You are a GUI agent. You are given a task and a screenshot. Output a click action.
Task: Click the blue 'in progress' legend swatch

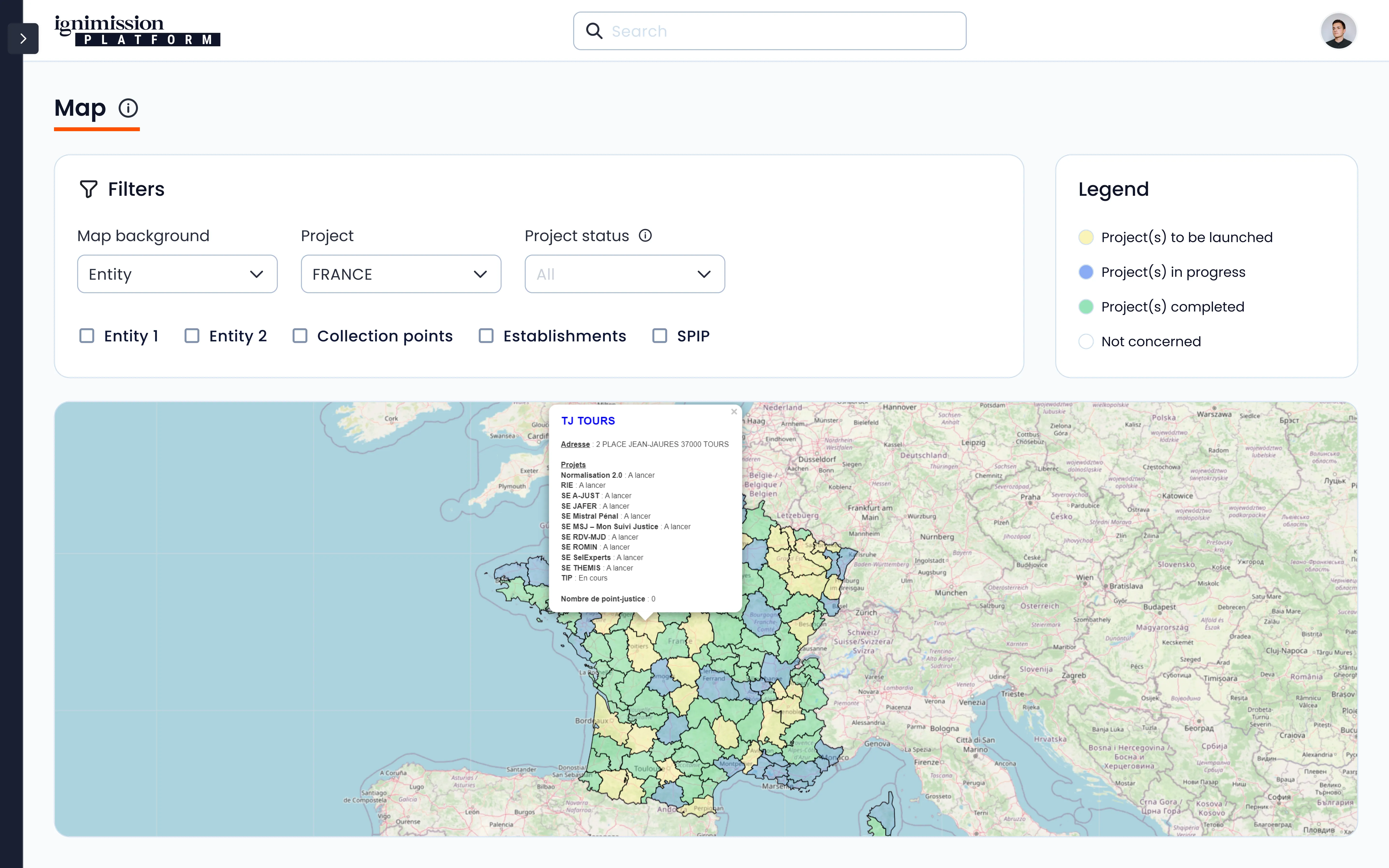pyautogui.click(x=1085, y=272)
